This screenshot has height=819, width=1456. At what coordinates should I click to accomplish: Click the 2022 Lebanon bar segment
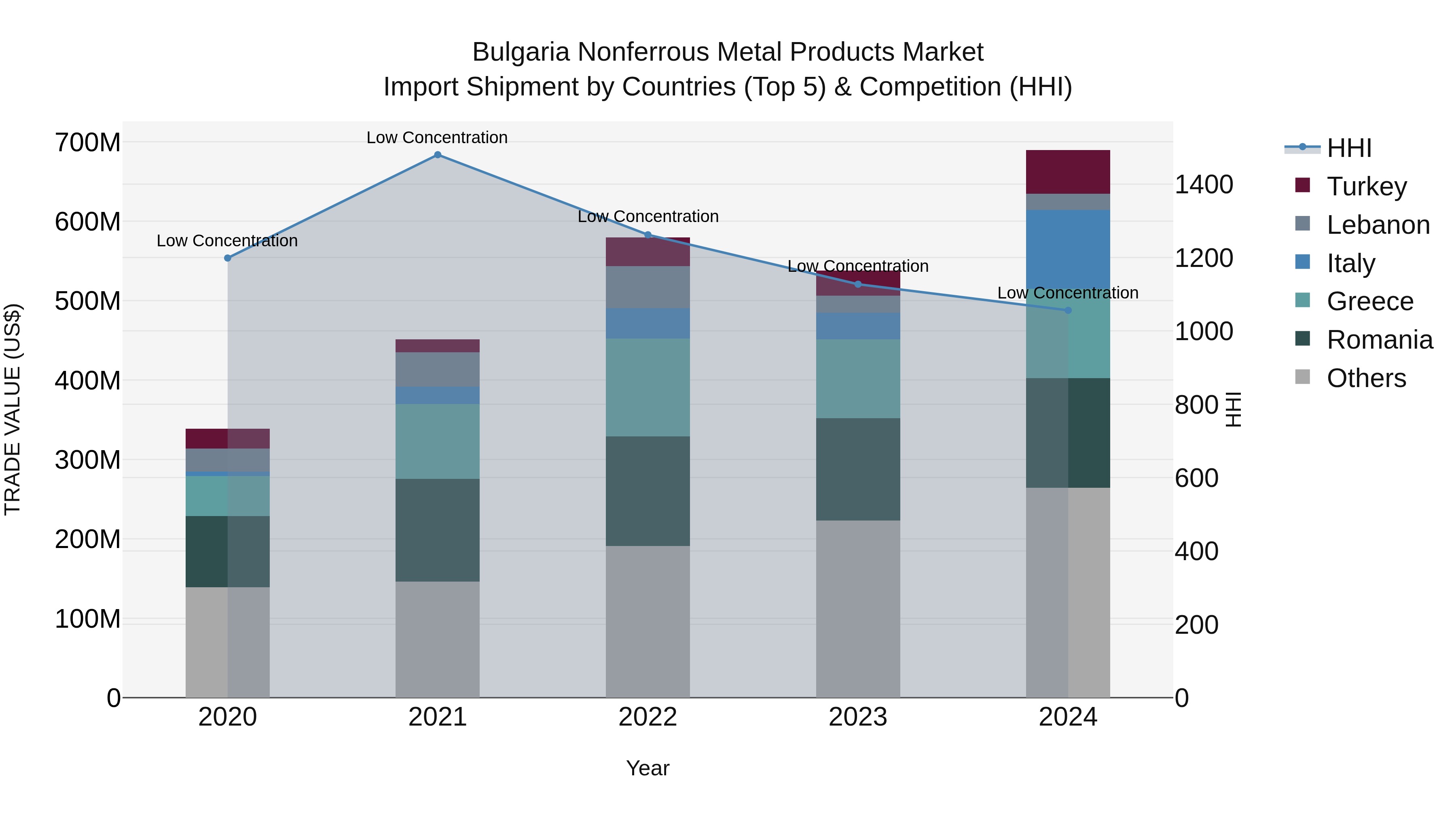pyautogui.click(x=648, y=287)
